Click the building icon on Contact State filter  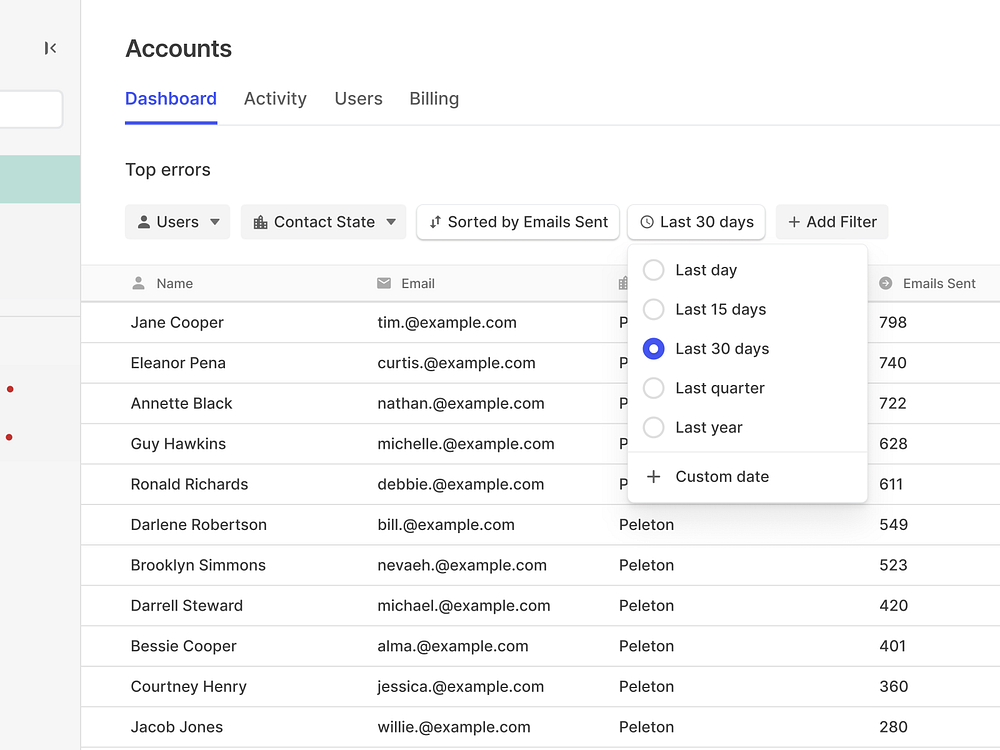point(260,222)
